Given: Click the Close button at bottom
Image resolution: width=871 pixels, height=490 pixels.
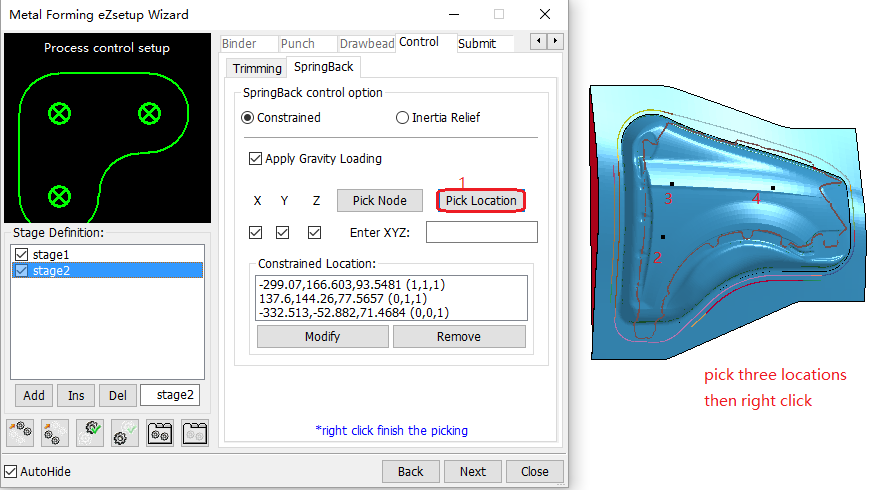Looking at the screenshot, I should click(x=535, y=472).
